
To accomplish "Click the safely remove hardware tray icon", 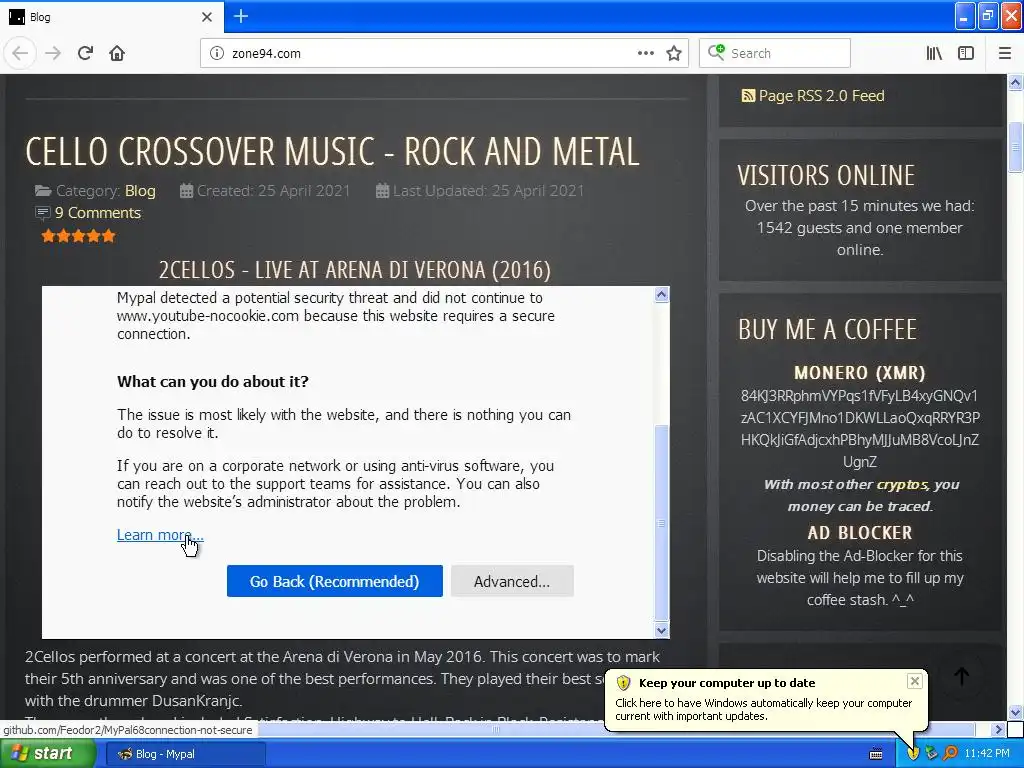I will [931, 754].
